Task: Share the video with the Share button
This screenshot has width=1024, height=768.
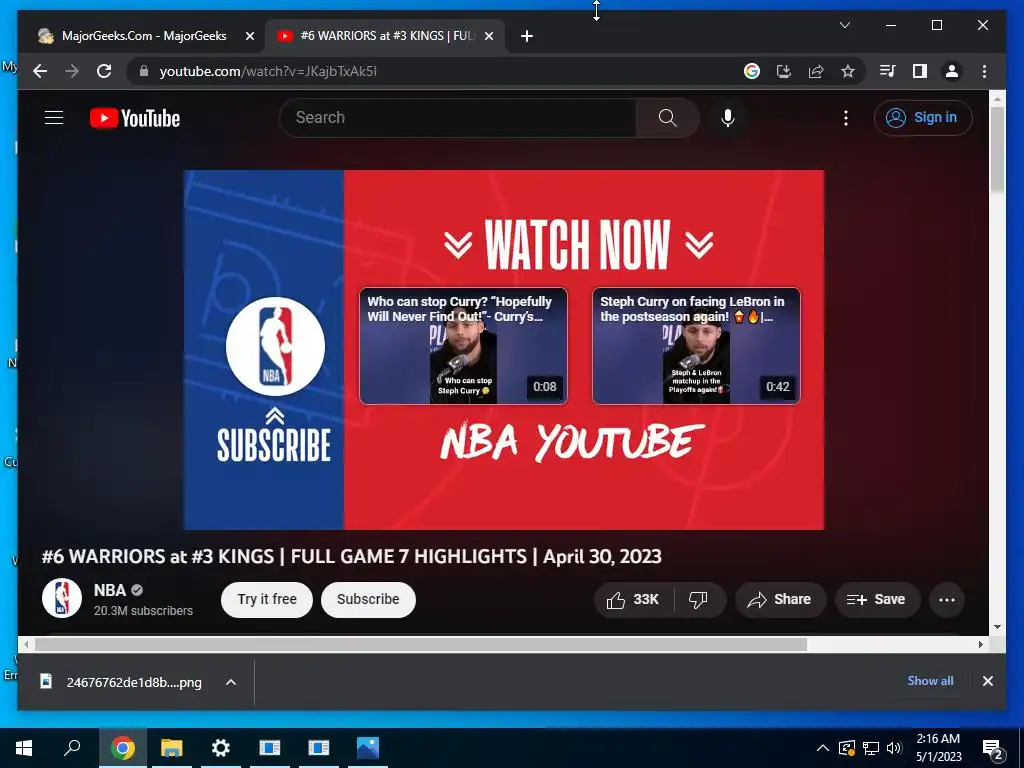Action: (780, 600)
